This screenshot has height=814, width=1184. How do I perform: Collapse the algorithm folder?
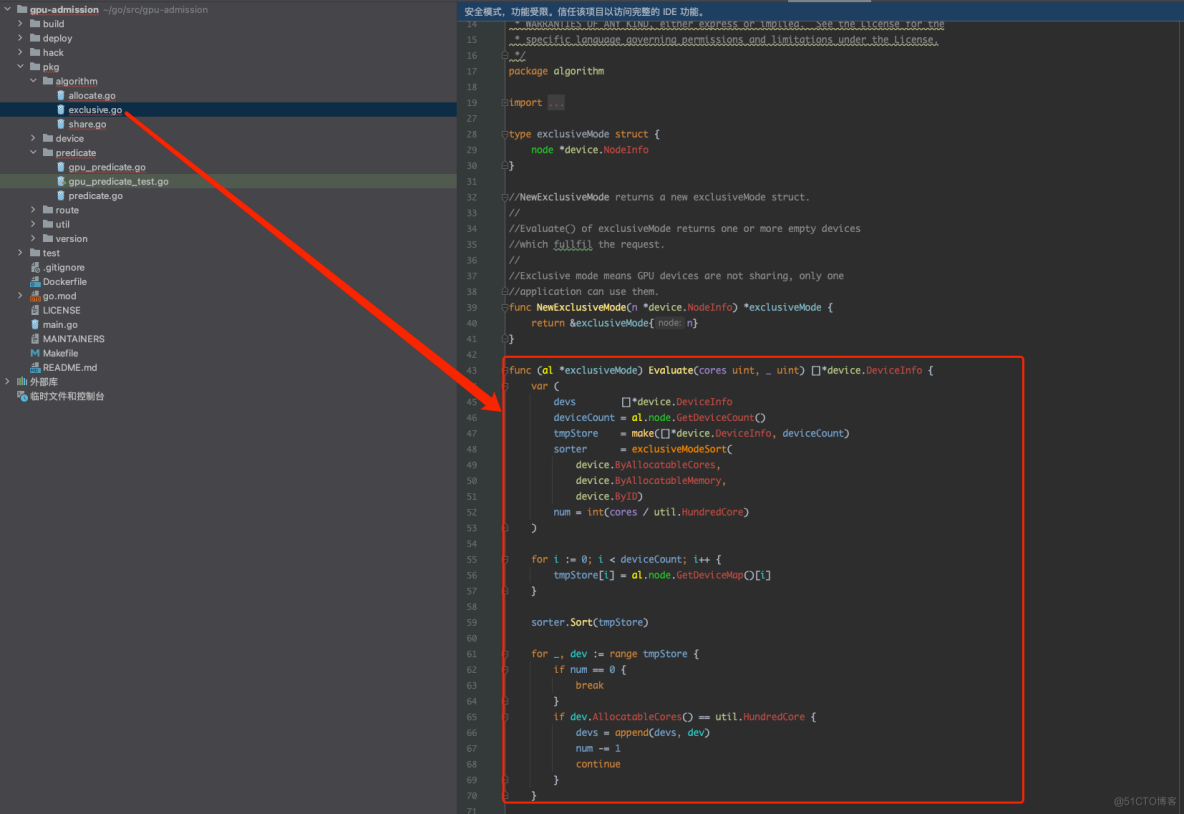coord(34,81)
